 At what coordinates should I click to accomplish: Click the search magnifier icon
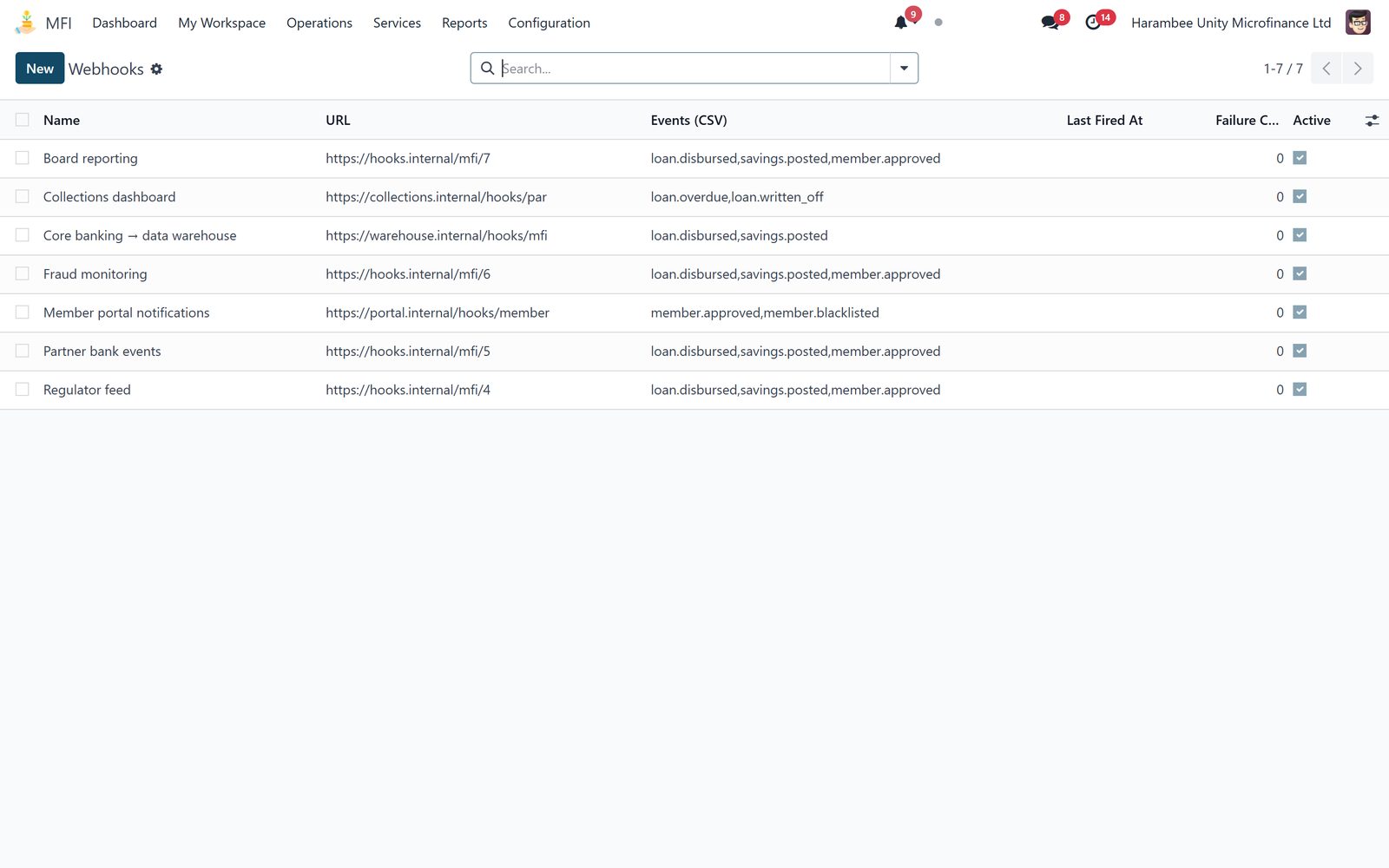[x=488, y=68]
